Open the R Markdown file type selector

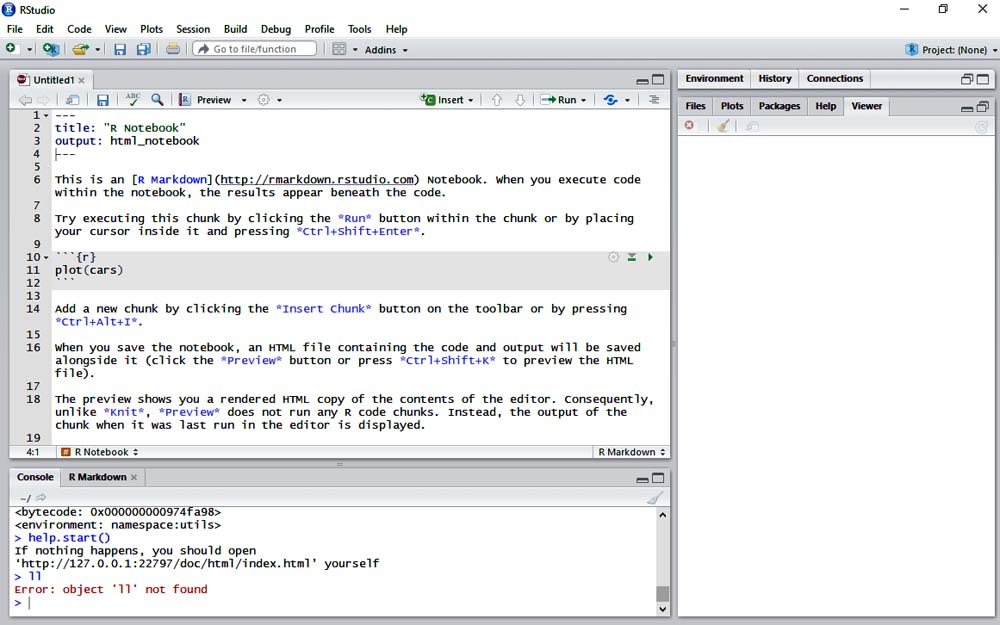tap(631, 452)
